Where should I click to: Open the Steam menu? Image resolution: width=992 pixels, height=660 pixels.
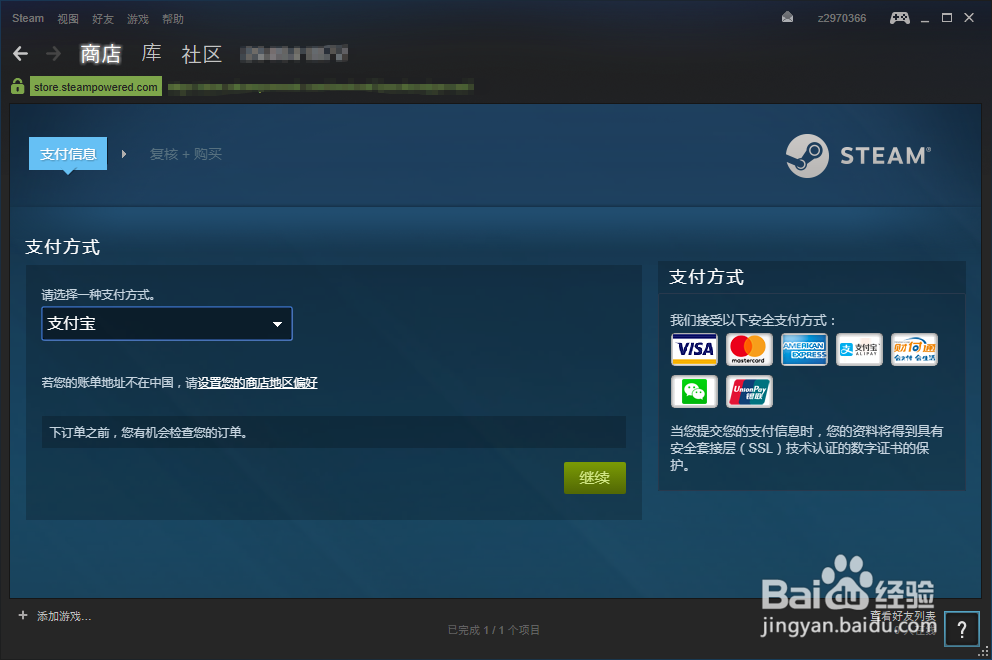pos(28,18)
